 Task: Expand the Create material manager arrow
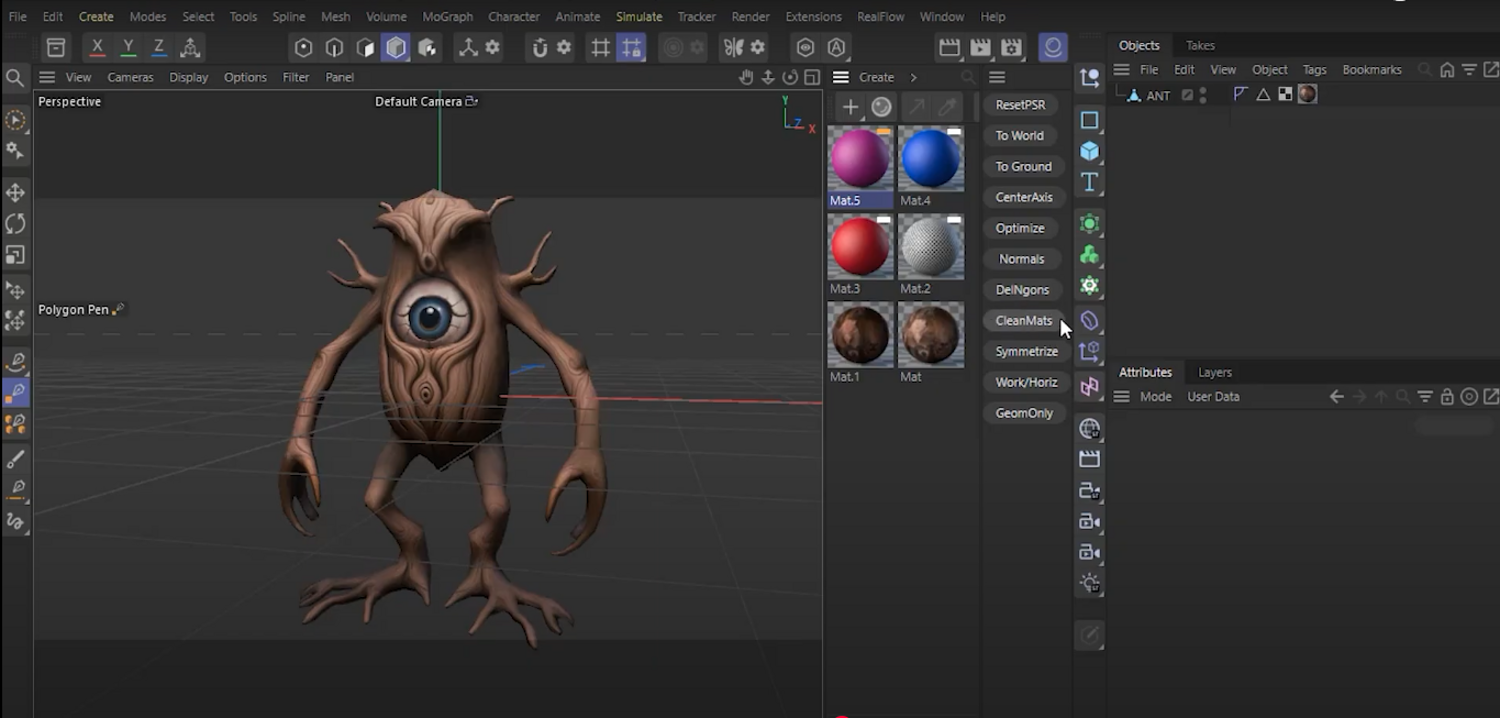click(913, 77)
